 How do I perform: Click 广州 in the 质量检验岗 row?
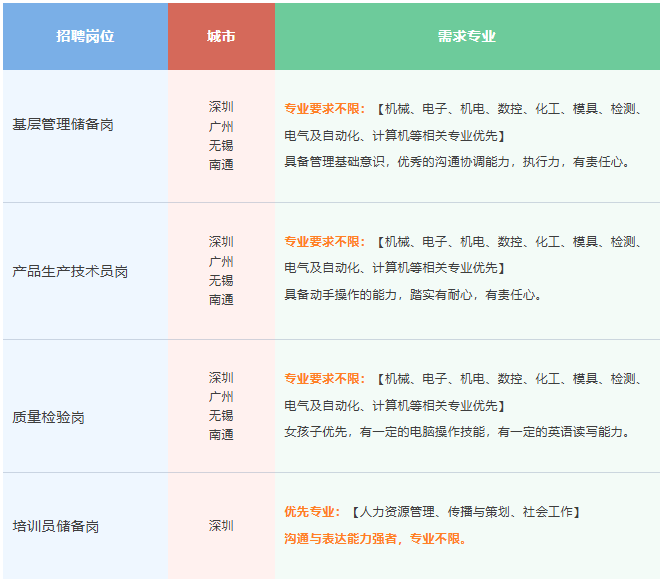221,396
